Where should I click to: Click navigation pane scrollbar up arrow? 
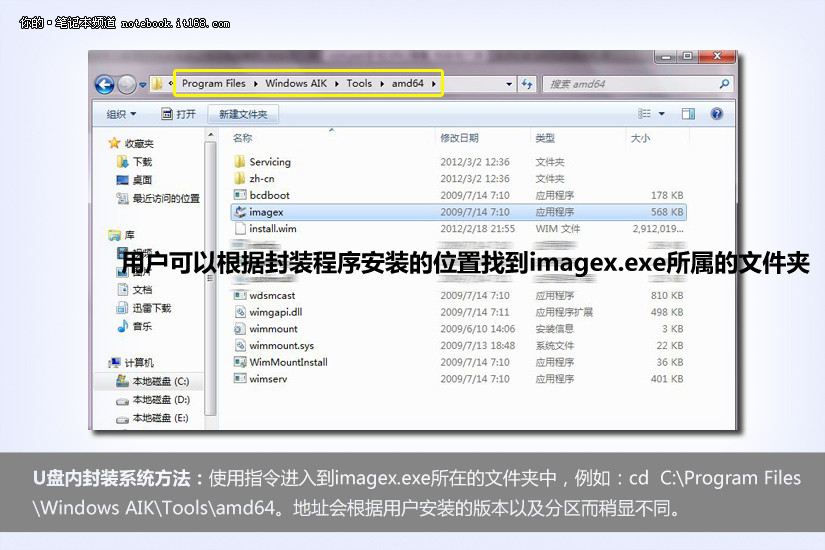click(210, 135)
